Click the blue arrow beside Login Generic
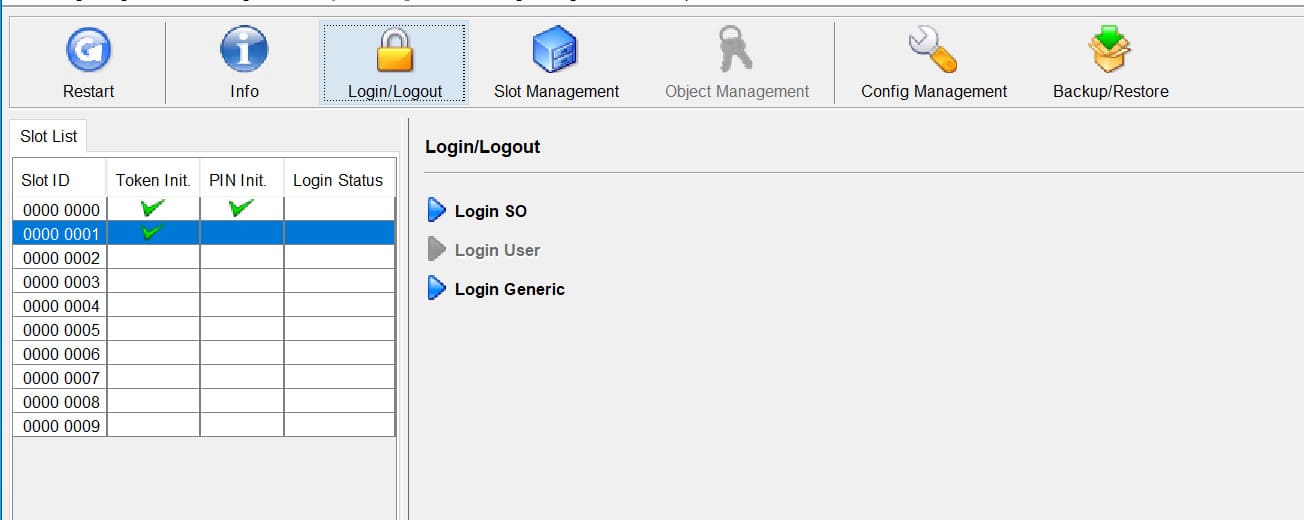Viewport: 1304px width, 520px height. coord(436,289)
